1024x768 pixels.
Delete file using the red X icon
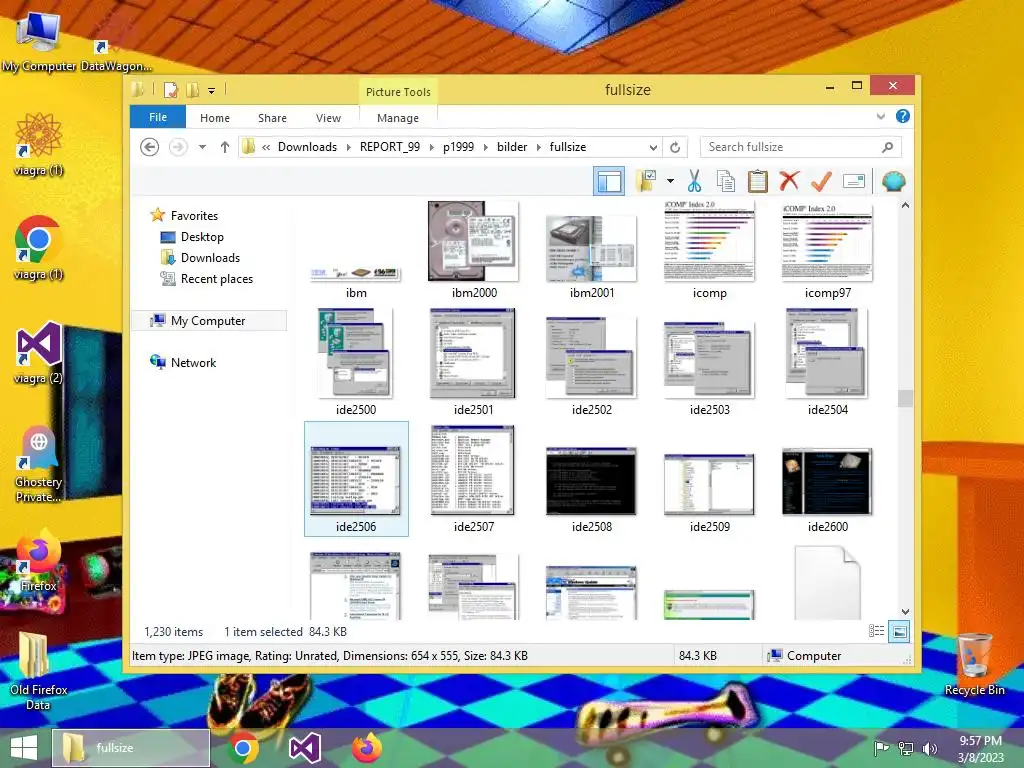790,180
